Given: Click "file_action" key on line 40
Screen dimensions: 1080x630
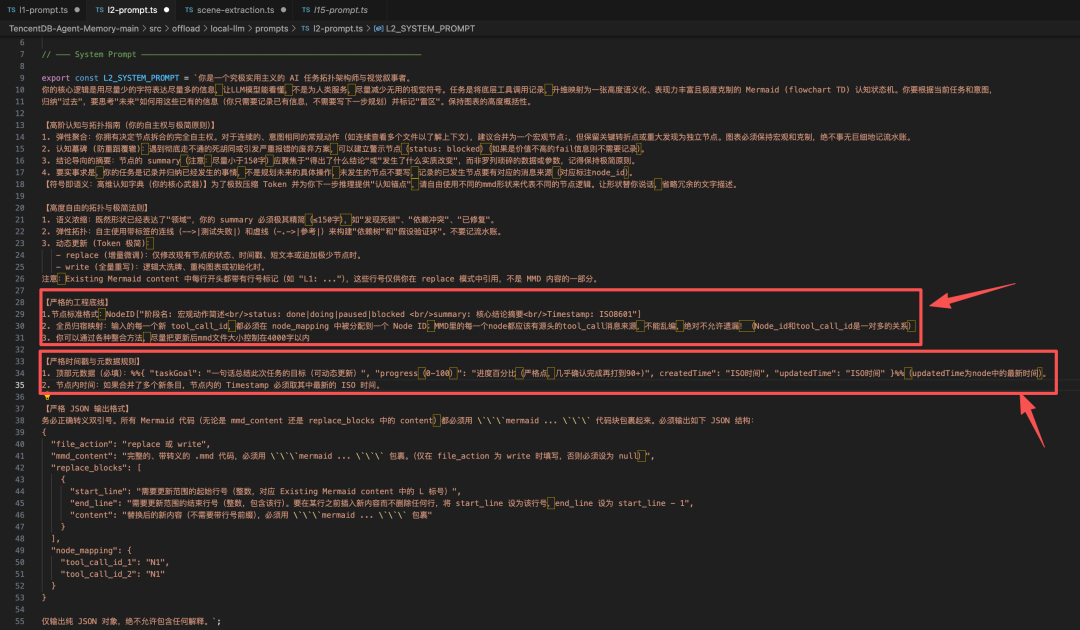Looking at the screenshot, I should pos(83,444).
